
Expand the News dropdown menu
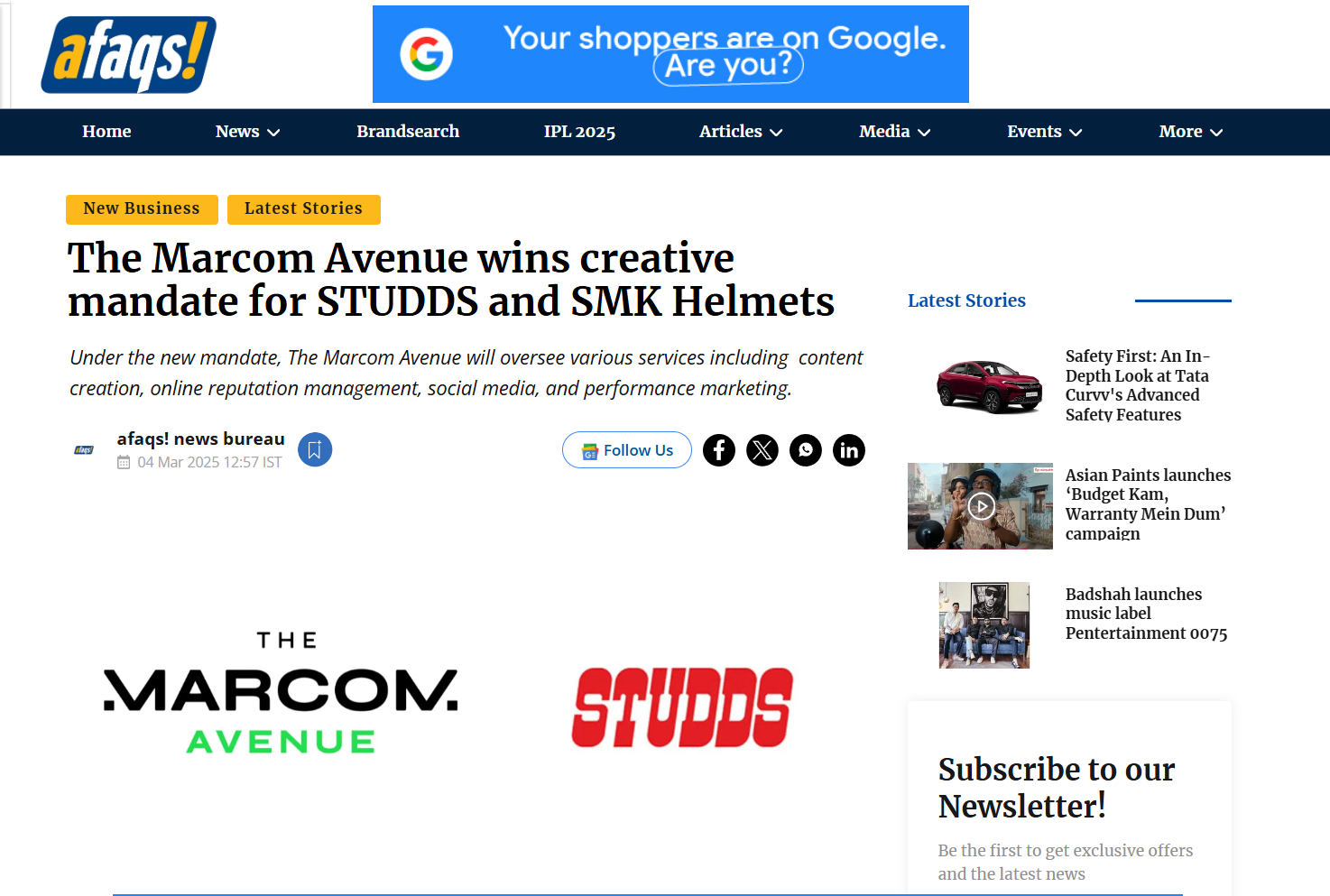pyautogui.click(x=248, y=132)
